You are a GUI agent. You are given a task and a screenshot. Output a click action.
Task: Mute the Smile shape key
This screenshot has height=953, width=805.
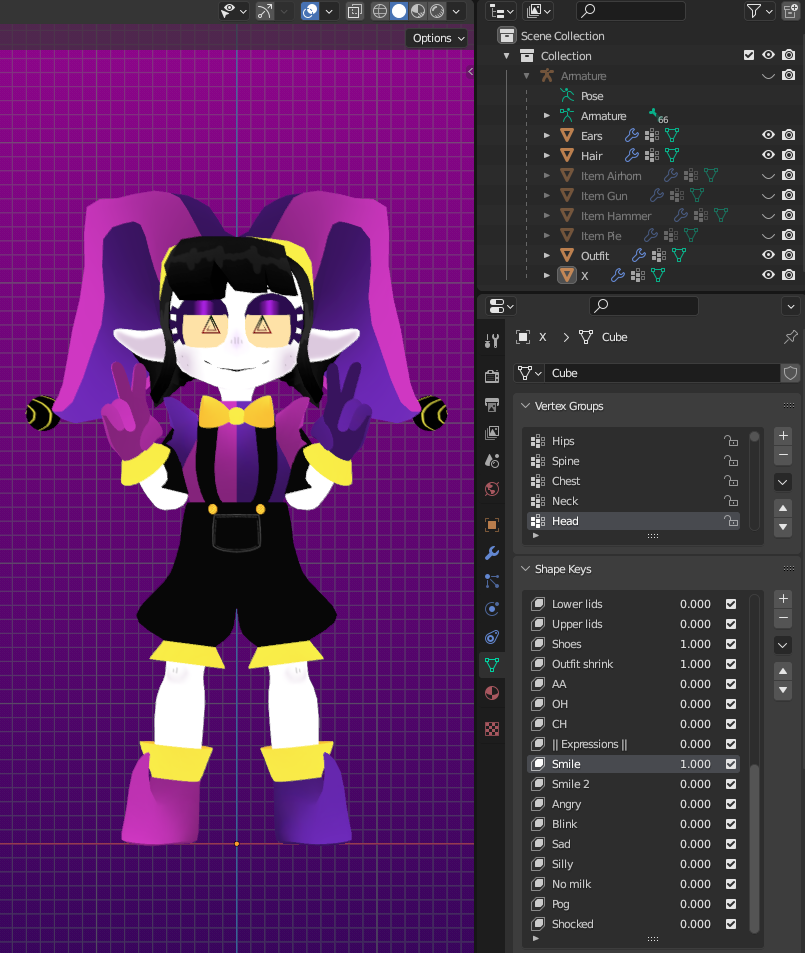[731, 764]
